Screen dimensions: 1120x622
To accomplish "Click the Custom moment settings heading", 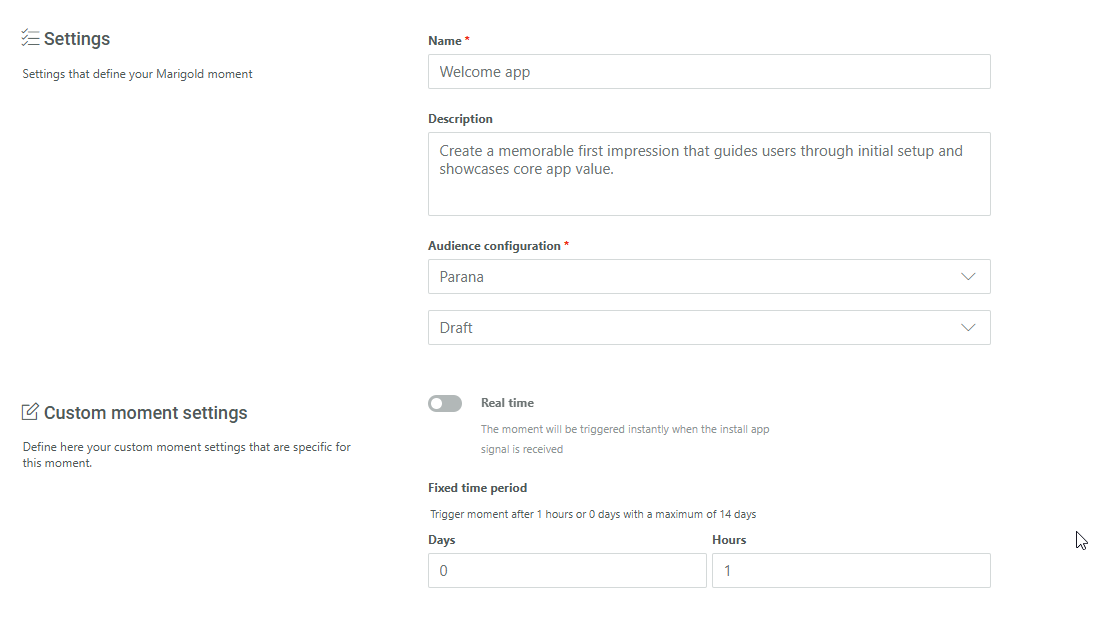I will tap(146, 413).
